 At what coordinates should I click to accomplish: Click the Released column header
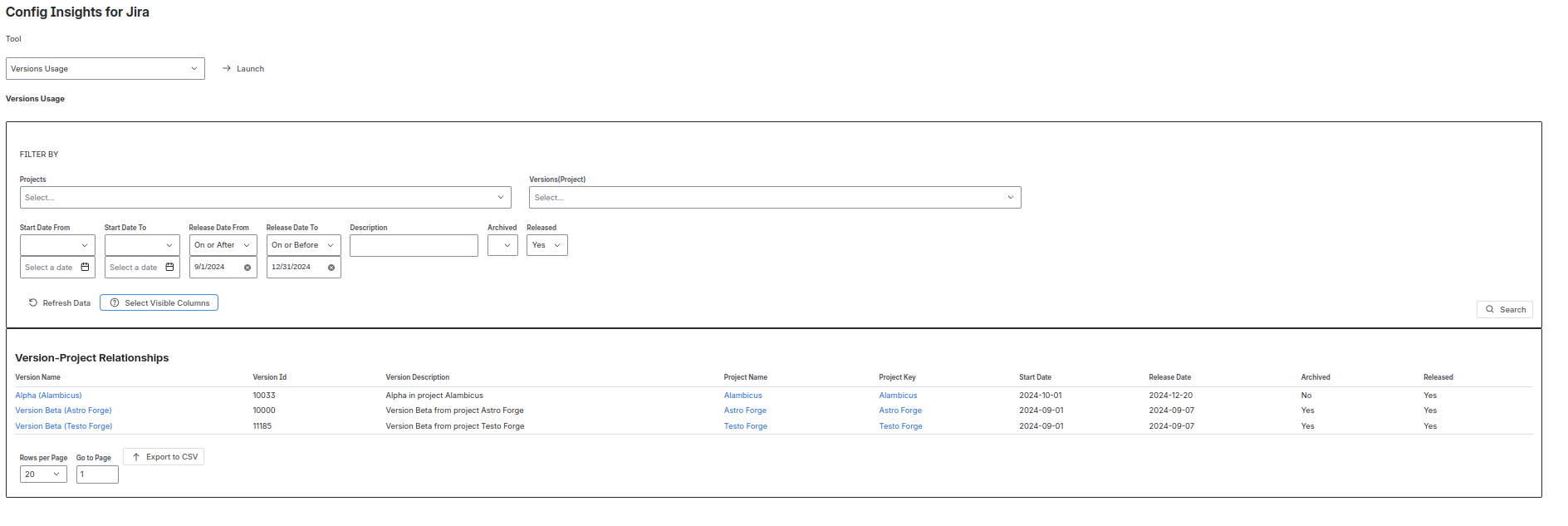(1438, 377)
